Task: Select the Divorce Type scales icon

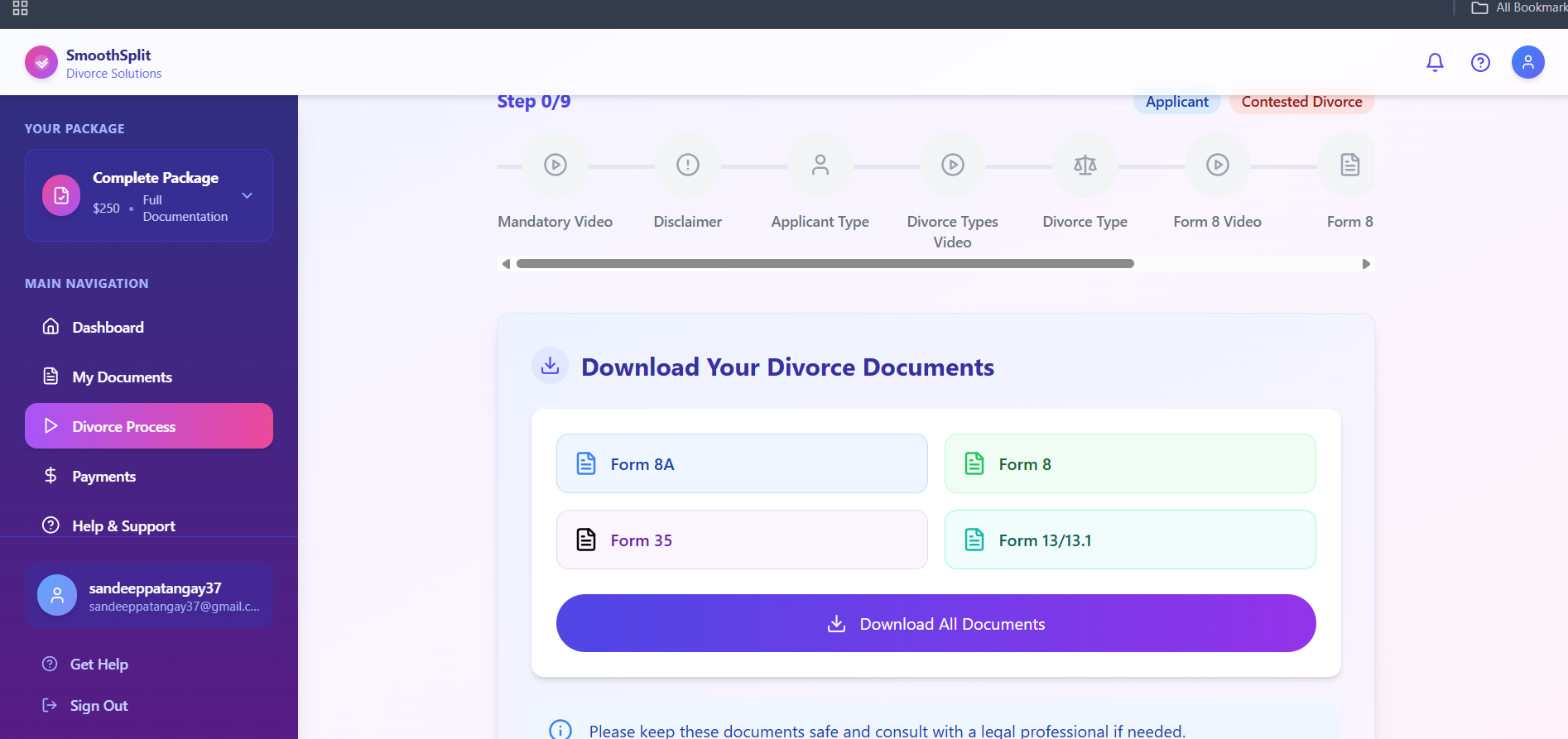Action: (1085, 165)
